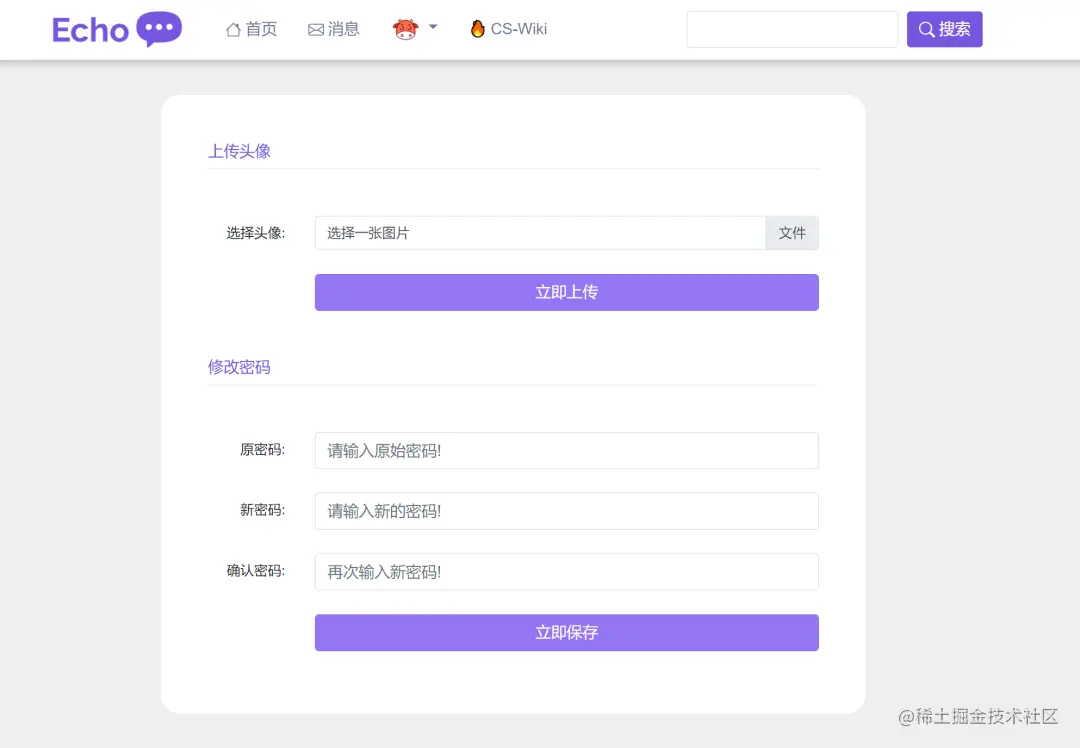1080x748 pixels.
Task: Click the search input box
Action: 792,29
